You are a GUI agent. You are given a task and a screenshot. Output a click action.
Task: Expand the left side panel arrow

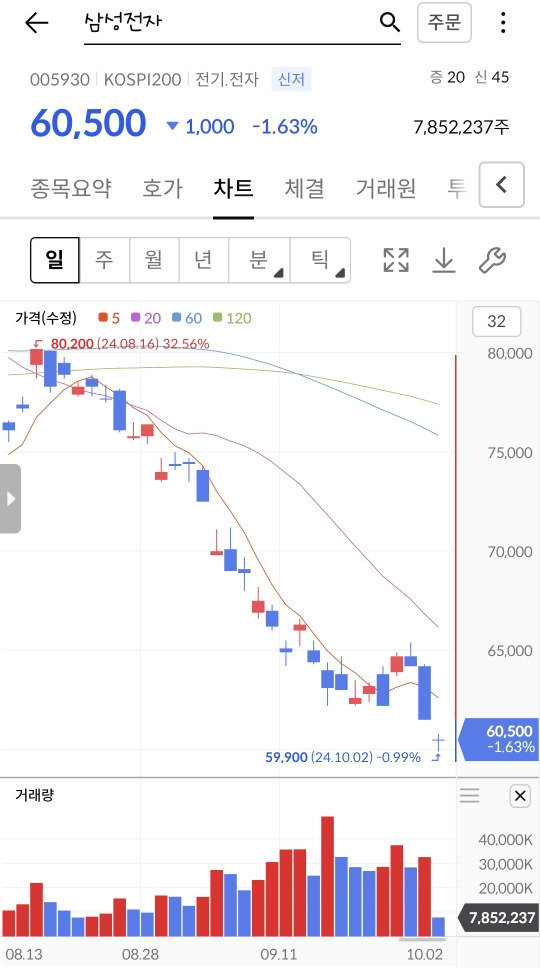coord(10,498)
